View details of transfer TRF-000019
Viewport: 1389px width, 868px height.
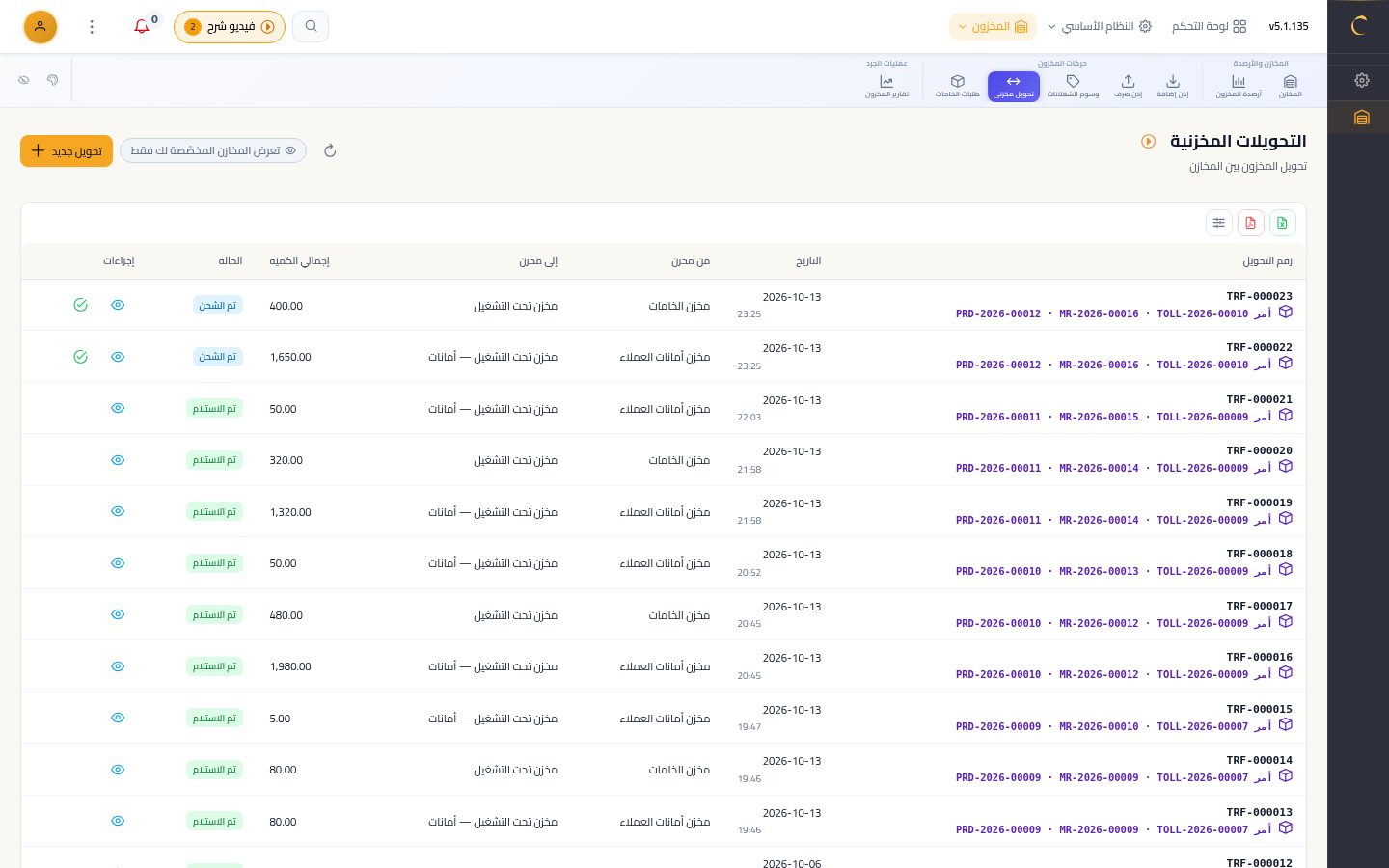point(118,511)
